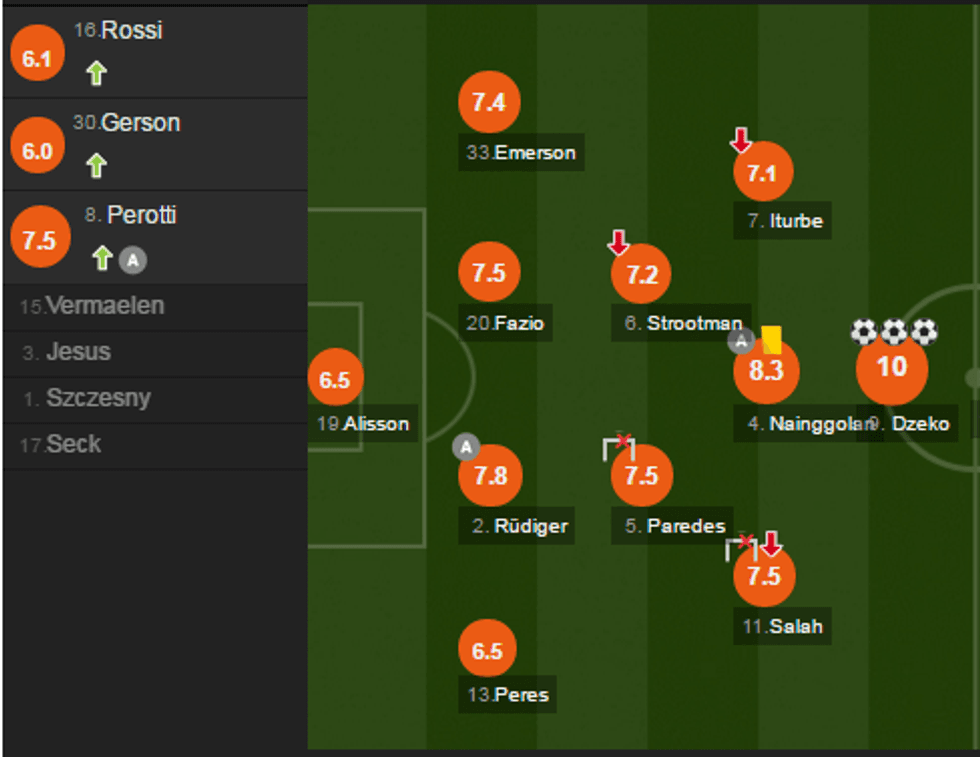Image resolution: width=980 pixels, height=757 pixels.
Task: Select Alisson's 6.5 rating circle
Action: pos(335,381)
